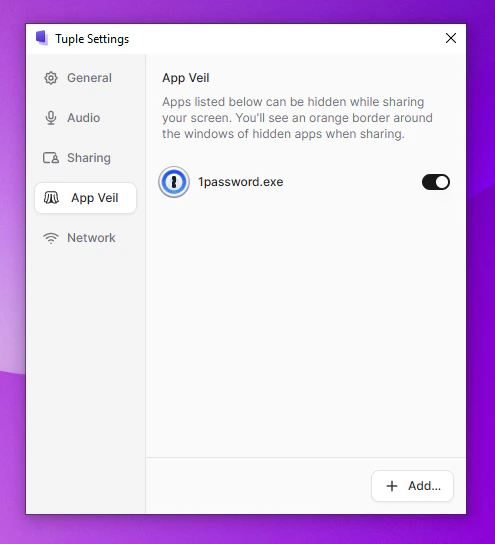495x544 pixels.
Task: Select the 1password.exe entry text
Action: [x=240, y=182]
